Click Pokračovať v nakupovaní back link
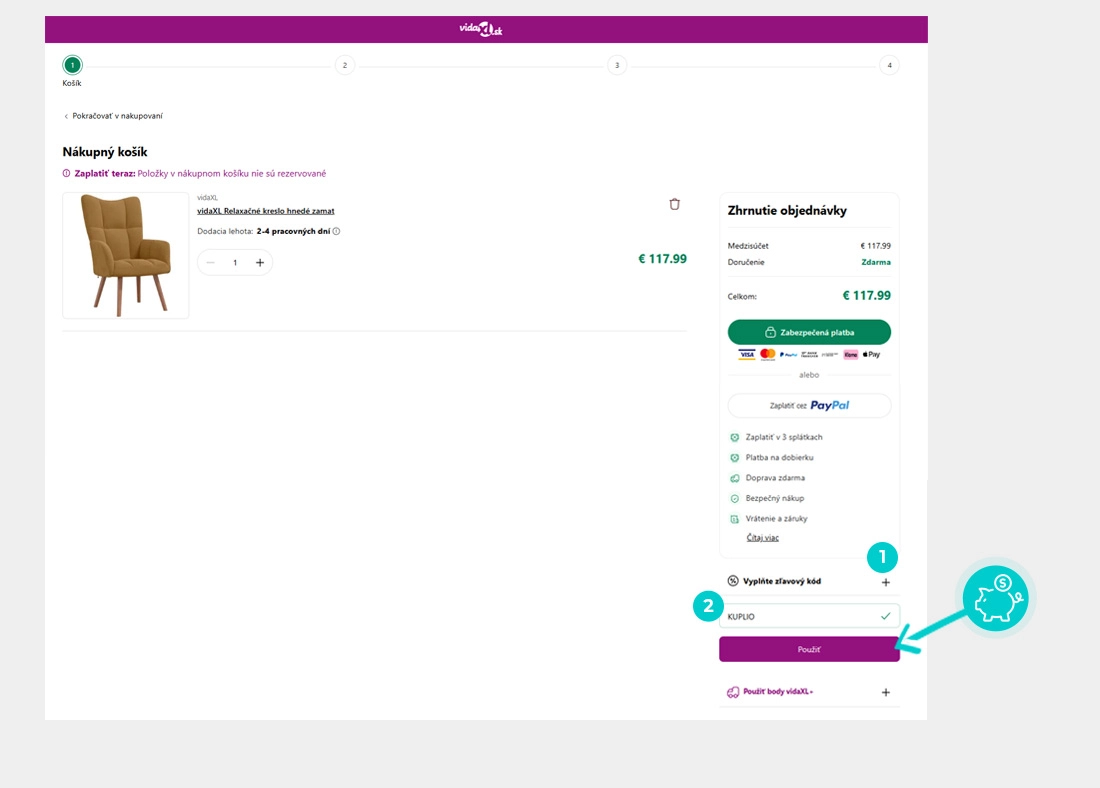Screen dimensions: 1100x788 click(x=113, y=116)
